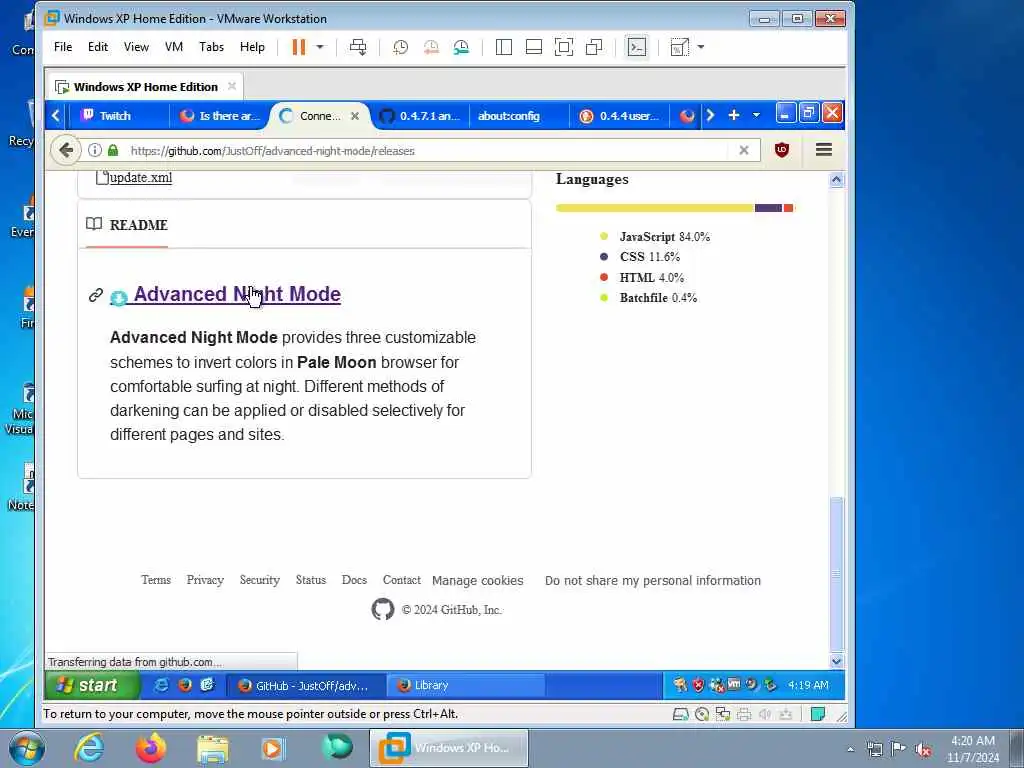Screen dimensions: 1024x768
Task: Click the yellow JavaScript segment of language bar
Action: (x=655, y=208)
